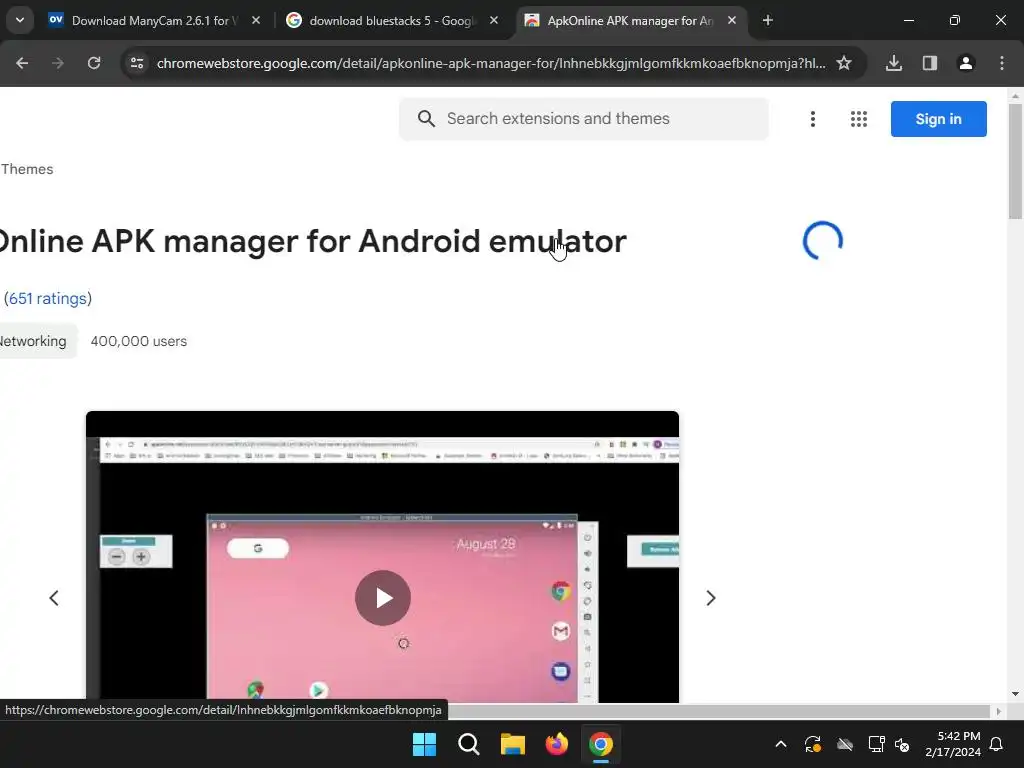Show hidden system tray icons
The width and height of the screenshot is (1024, 768).
tap(780, 744)
